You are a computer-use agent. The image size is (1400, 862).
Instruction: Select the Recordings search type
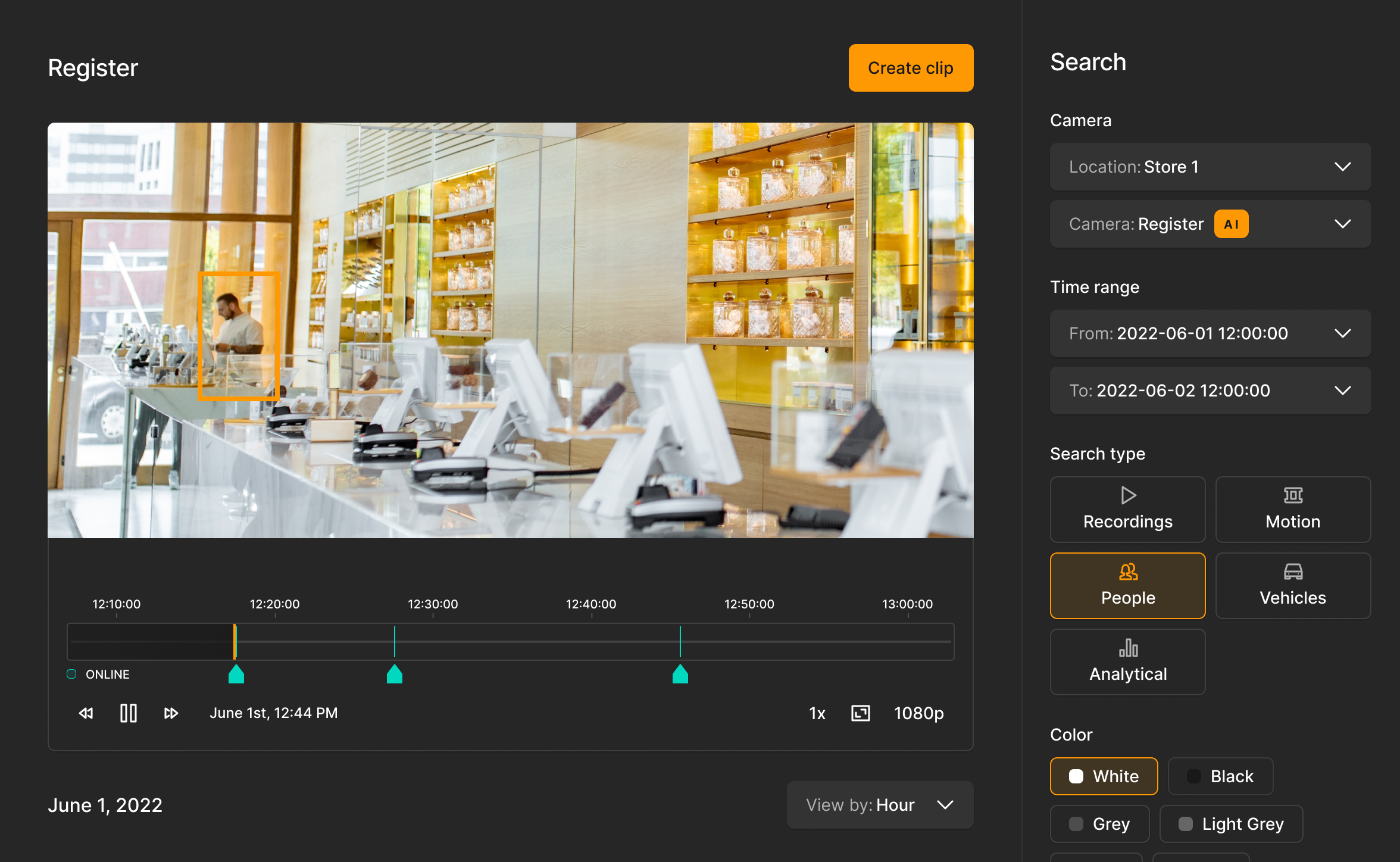tap(1128, 510)
